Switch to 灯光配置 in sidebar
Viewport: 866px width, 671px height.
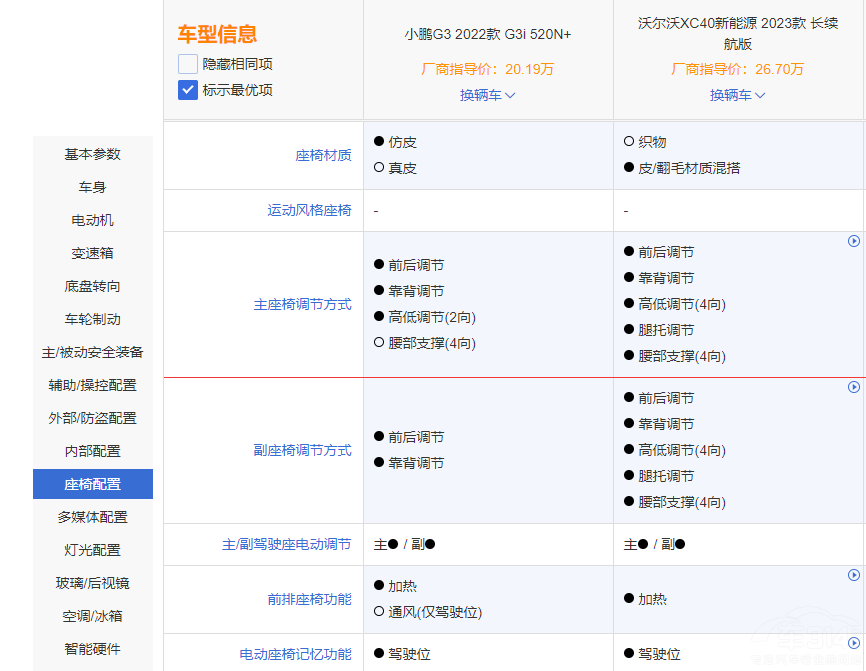click(x=93, y=550)
